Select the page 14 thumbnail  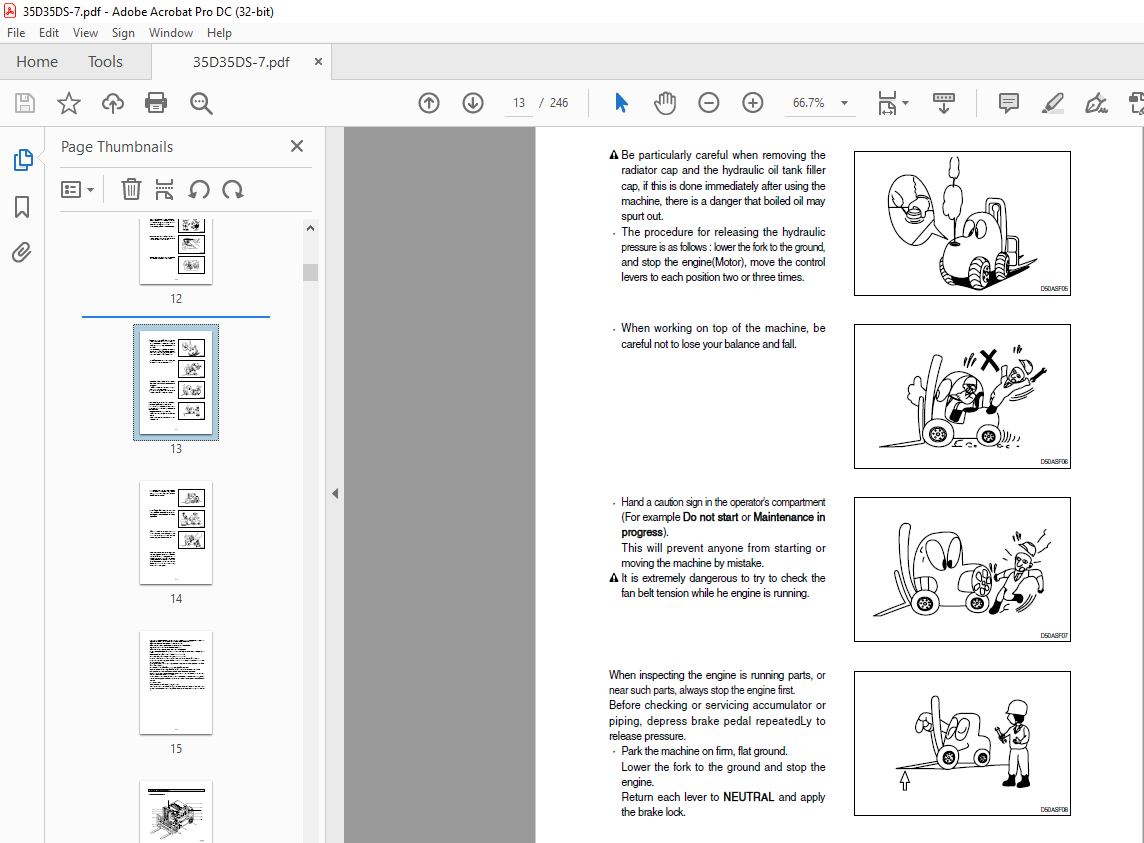point(176,533)
